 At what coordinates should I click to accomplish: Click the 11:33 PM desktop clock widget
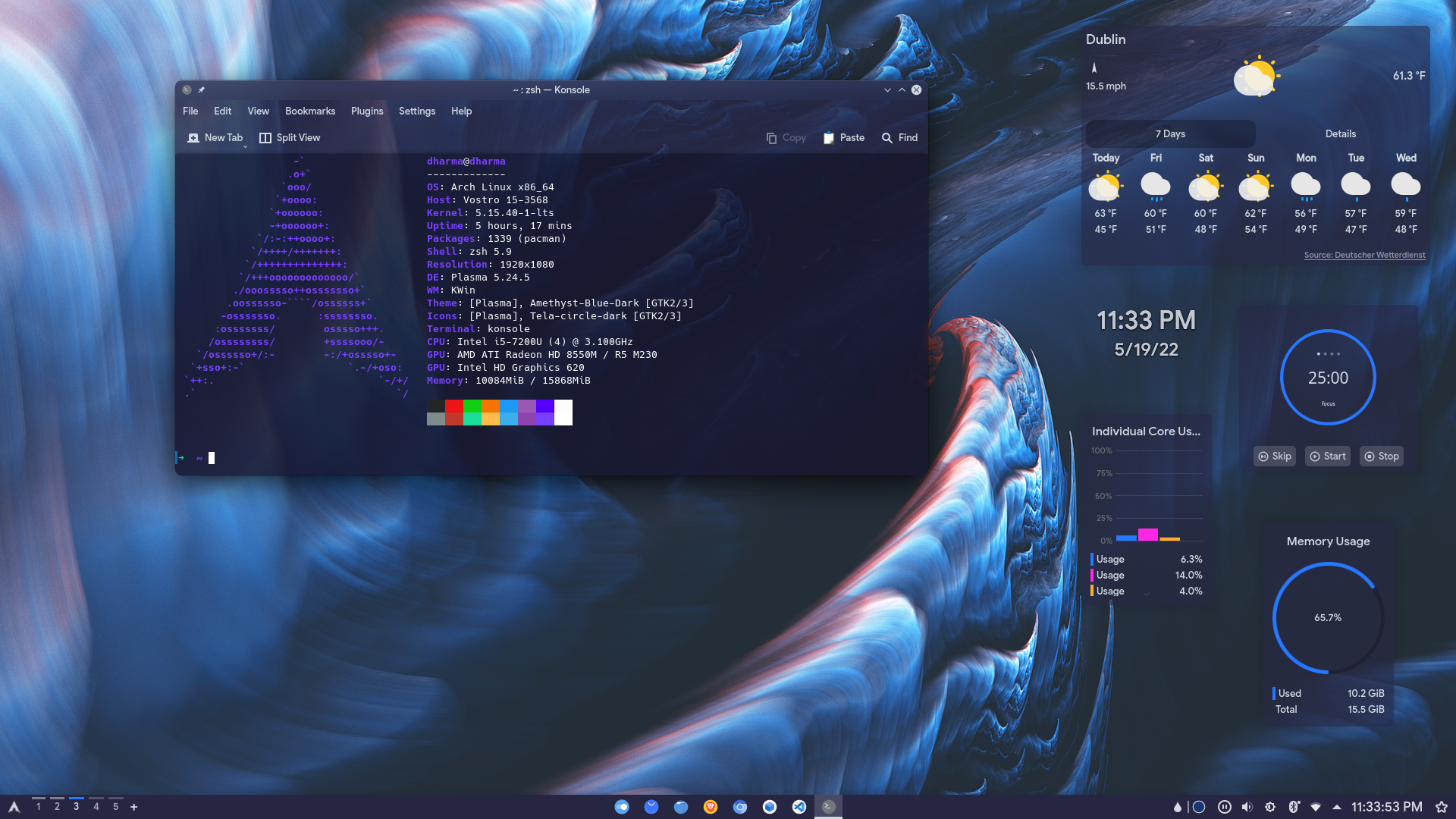click(1146, 320)
